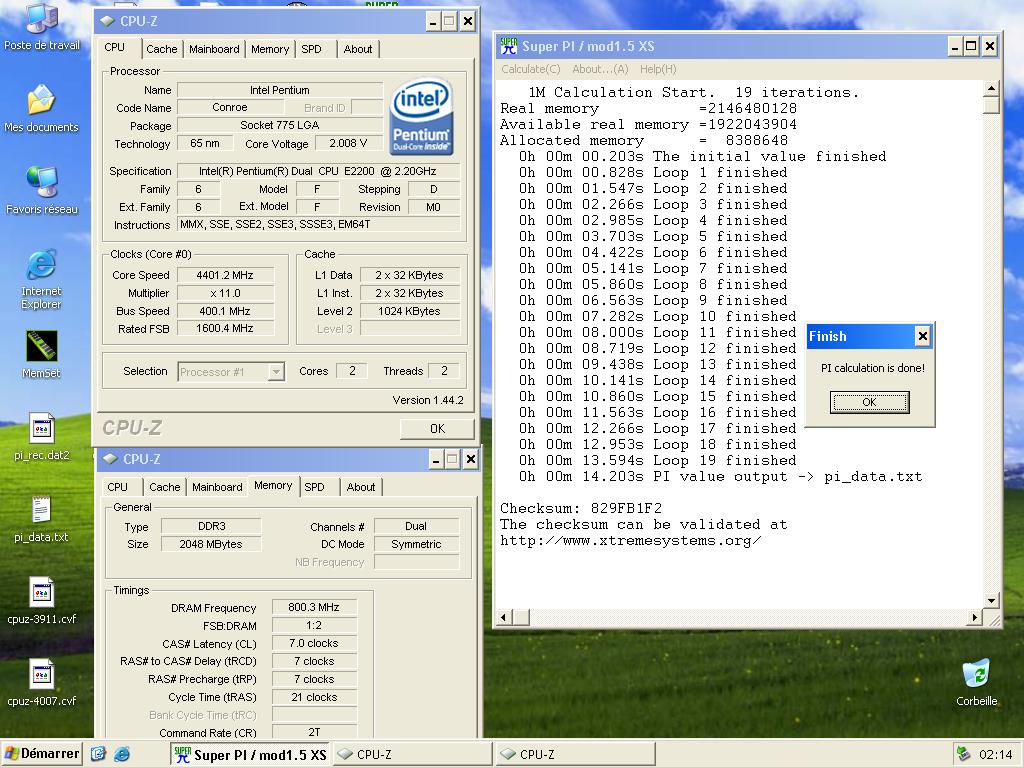Click taskbar clock 02:14
The width and height of the screenshot is (1024, 768).
[x=995, y=755]
